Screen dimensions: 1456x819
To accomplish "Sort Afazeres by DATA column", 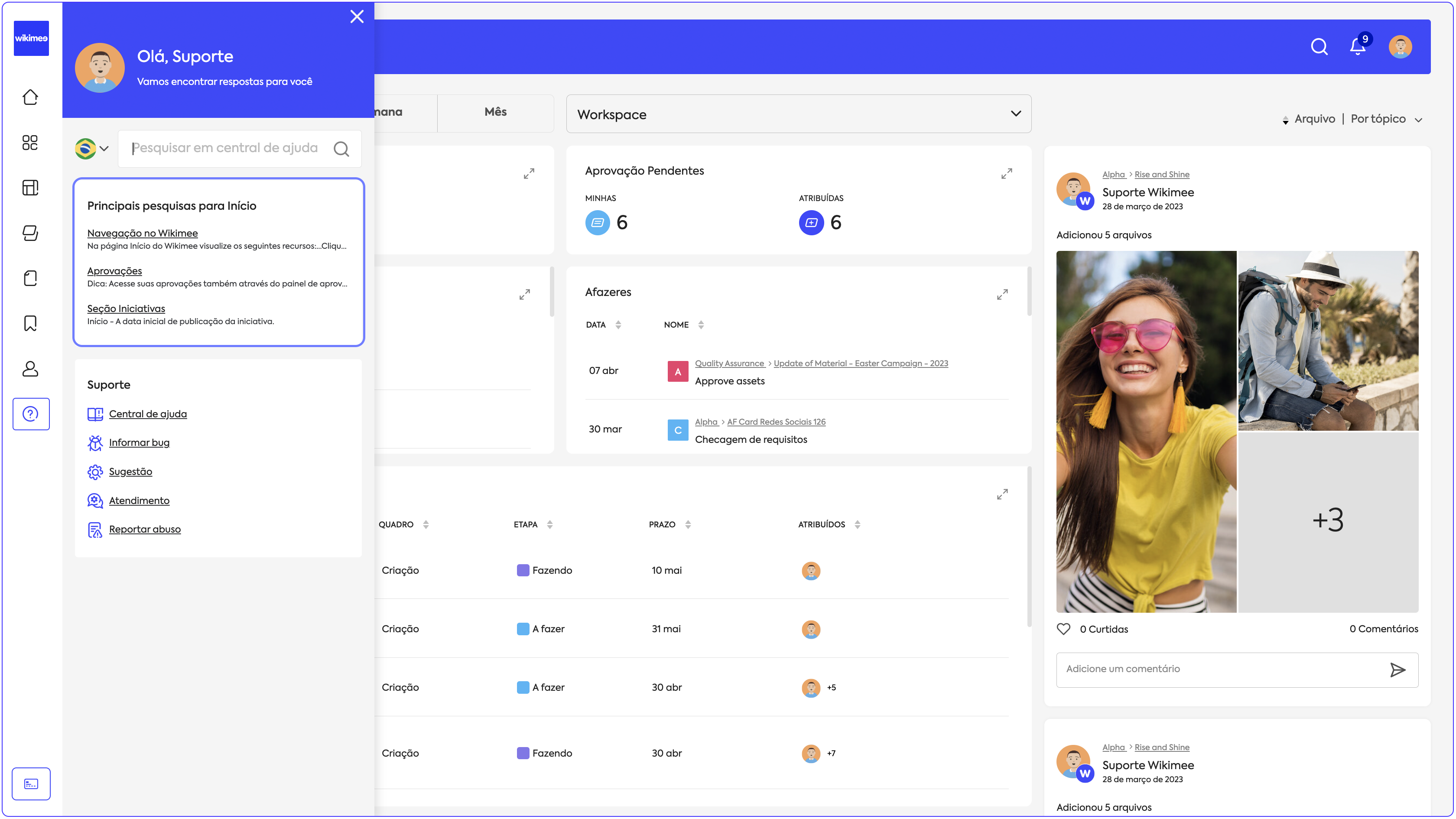I will 618,325.
